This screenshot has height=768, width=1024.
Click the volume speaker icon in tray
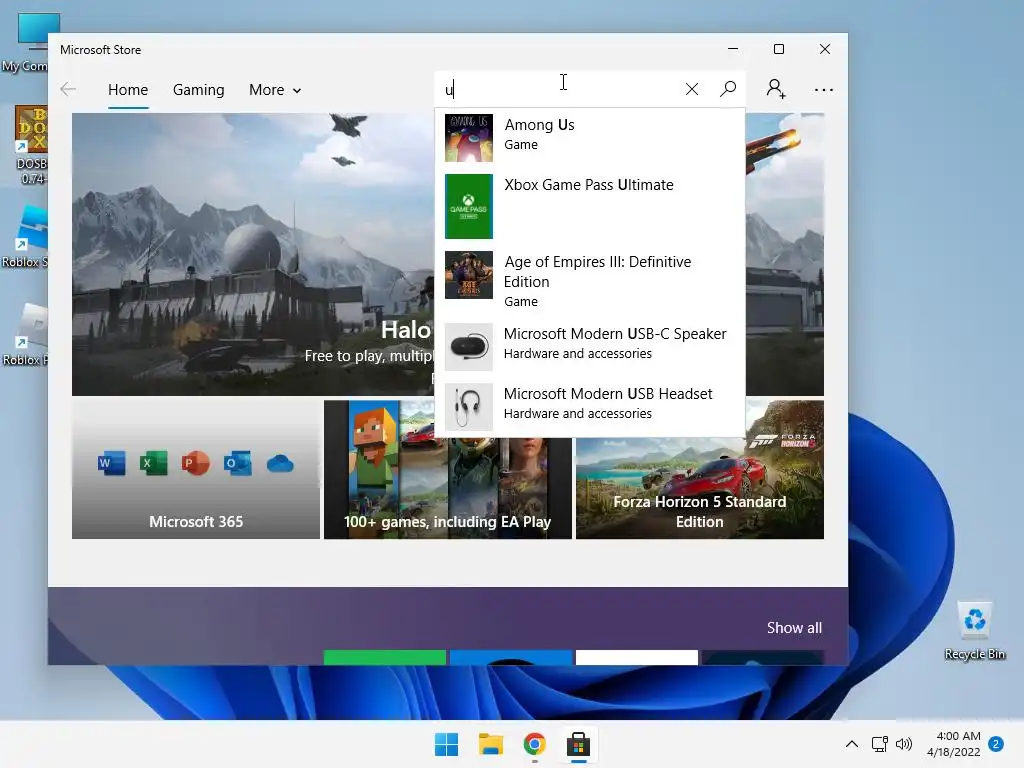904,744
